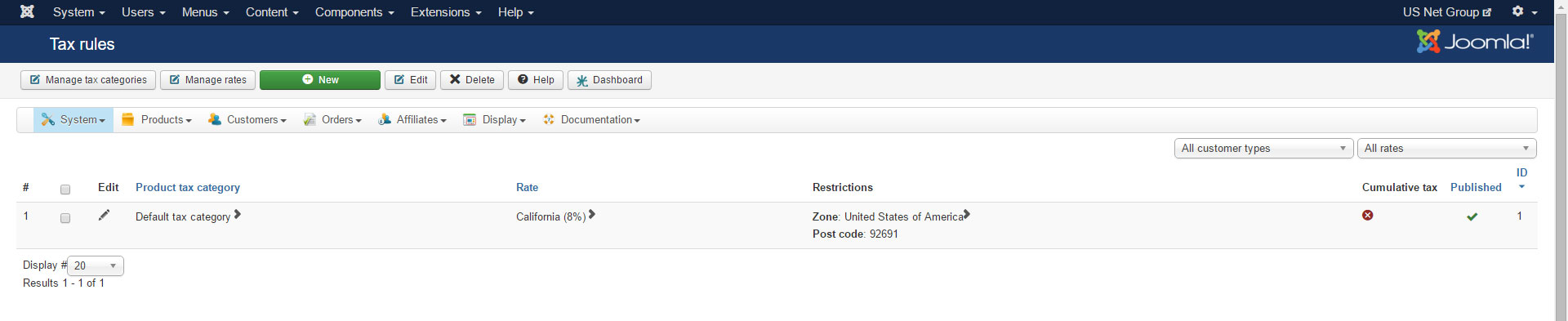Open the Display # 20 dropdown

pyautogui.click(x=96, y=265)
